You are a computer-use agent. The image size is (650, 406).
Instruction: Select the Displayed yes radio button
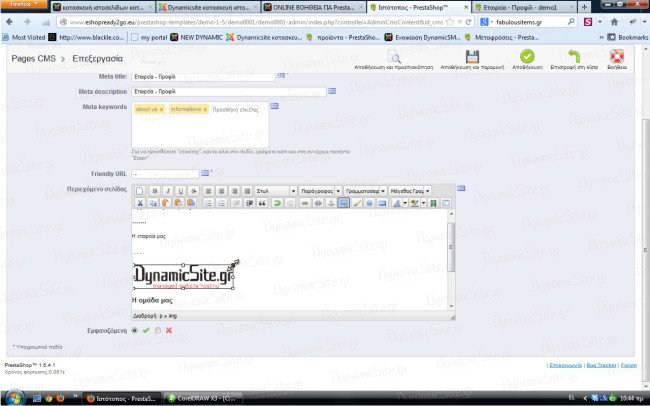pyautogui.click(x=134, y=331)
